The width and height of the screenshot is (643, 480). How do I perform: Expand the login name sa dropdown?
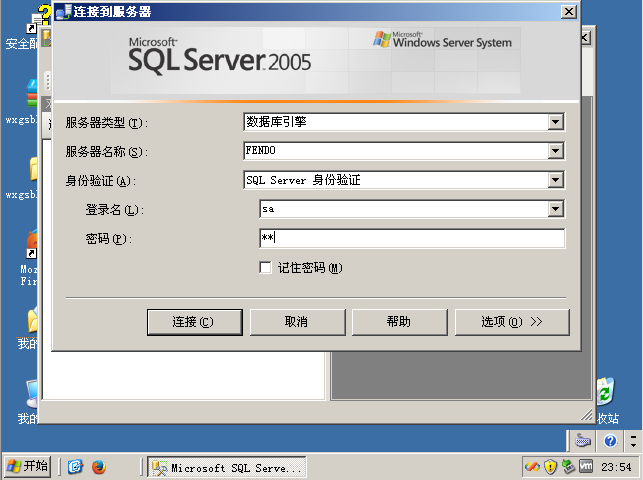coord(555,209)
